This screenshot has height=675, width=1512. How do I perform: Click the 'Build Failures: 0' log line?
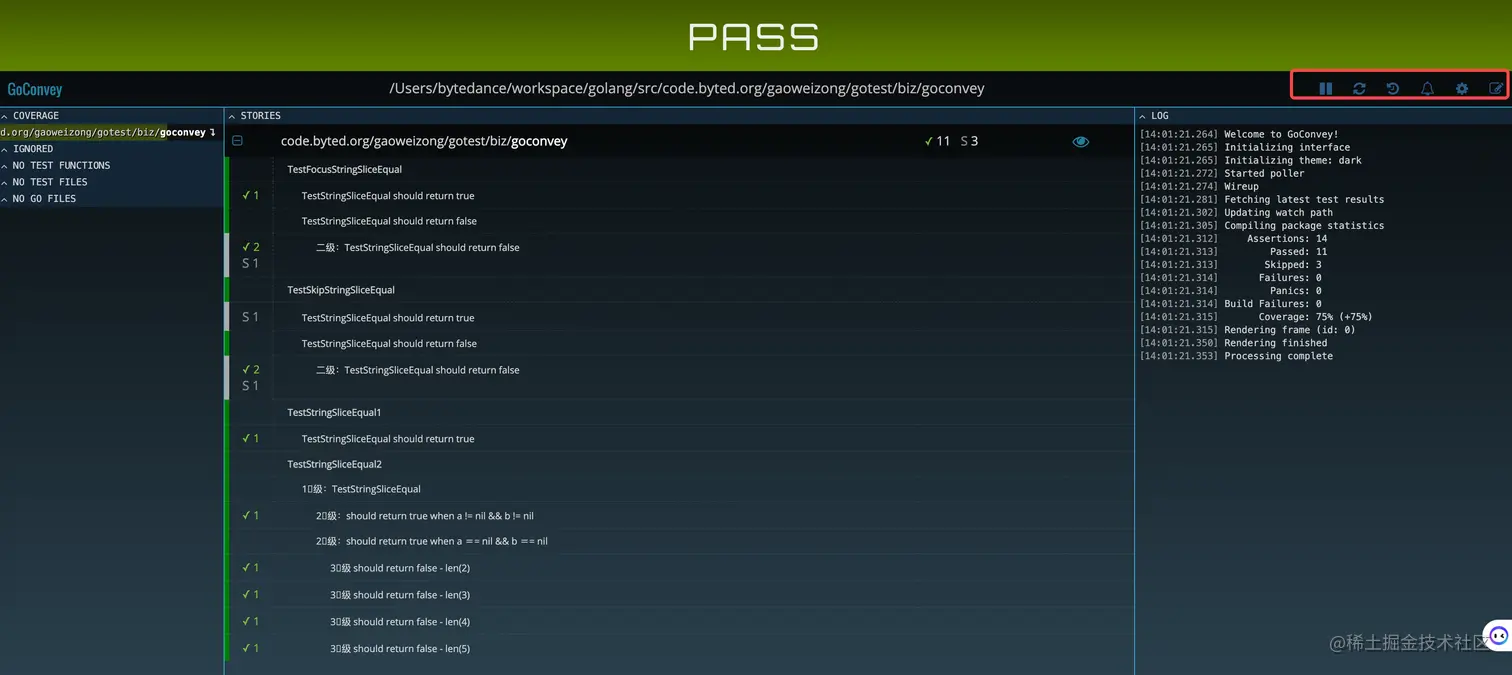point(1230,304)
